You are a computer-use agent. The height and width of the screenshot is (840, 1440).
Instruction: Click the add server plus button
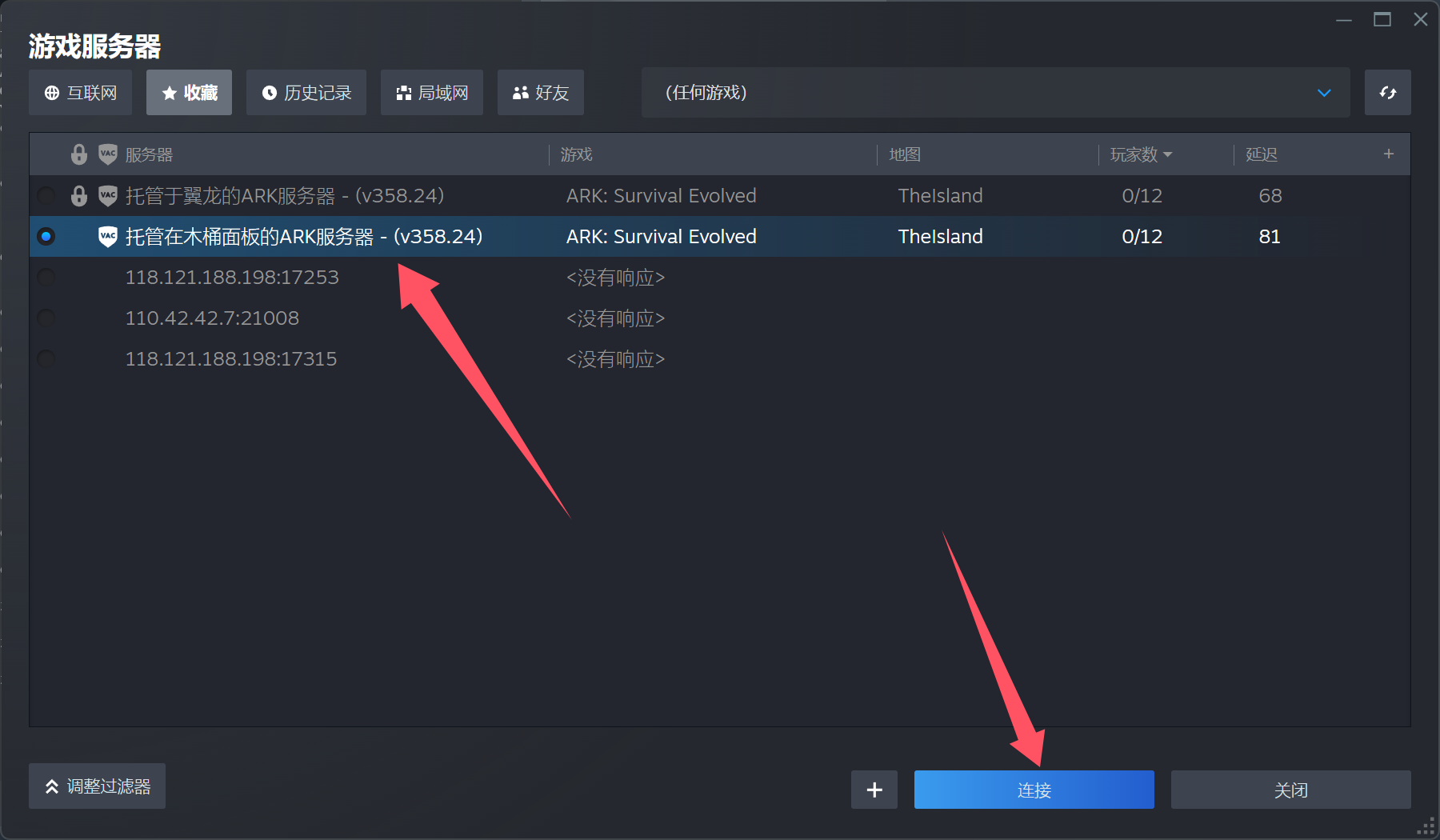pyautogui.click(x=874, y=790)
